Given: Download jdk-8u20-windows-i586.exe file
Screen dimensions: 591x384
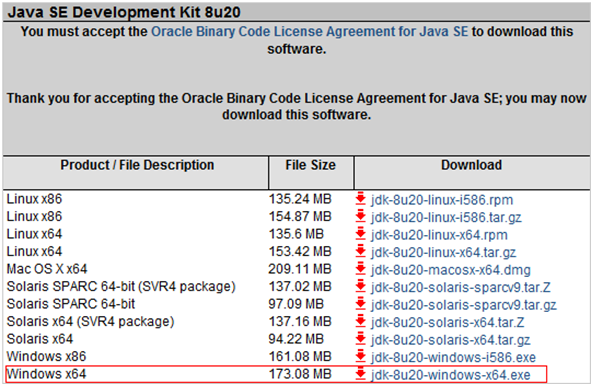Looking at the screenshot, I should click(453, 357).
